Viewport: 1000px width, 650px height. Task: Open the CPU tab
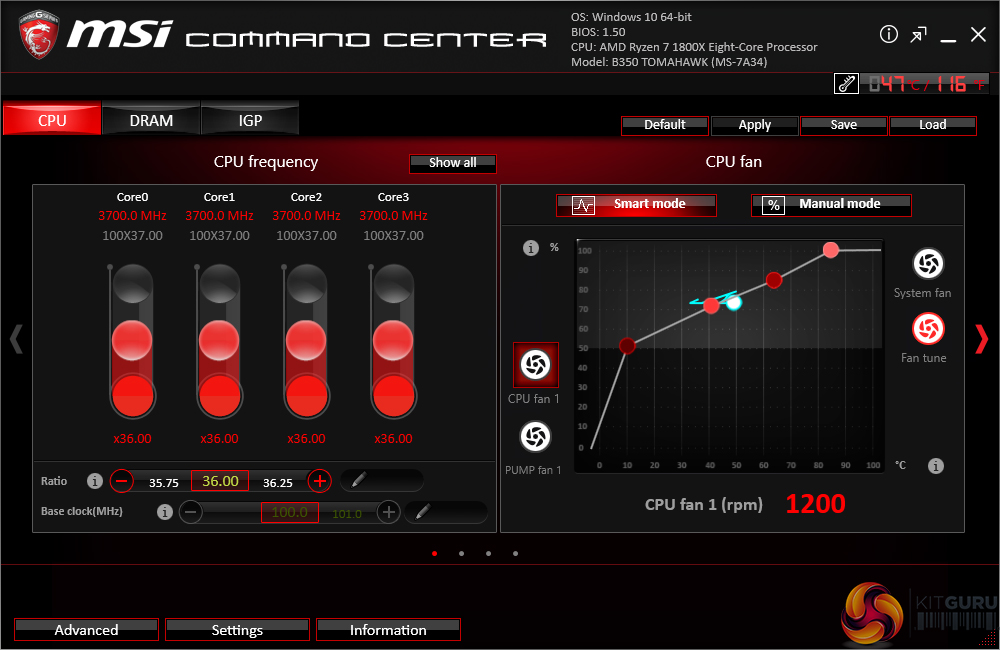52,119
